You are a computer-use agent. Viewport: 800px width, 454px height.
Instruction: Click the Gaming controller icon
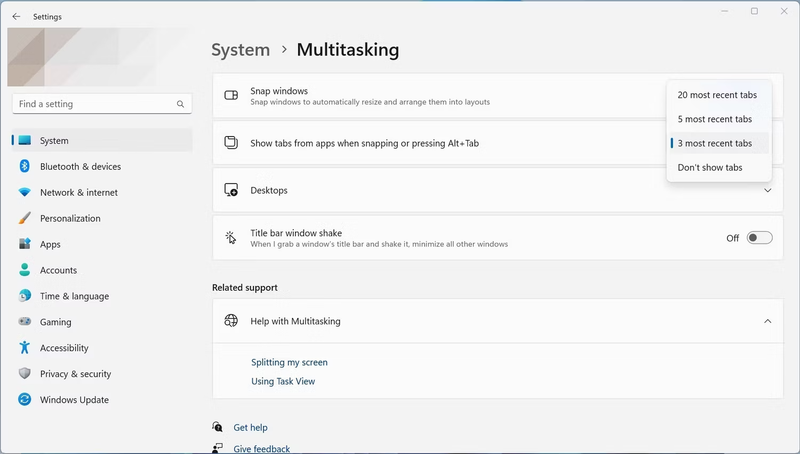click(24, 322)
